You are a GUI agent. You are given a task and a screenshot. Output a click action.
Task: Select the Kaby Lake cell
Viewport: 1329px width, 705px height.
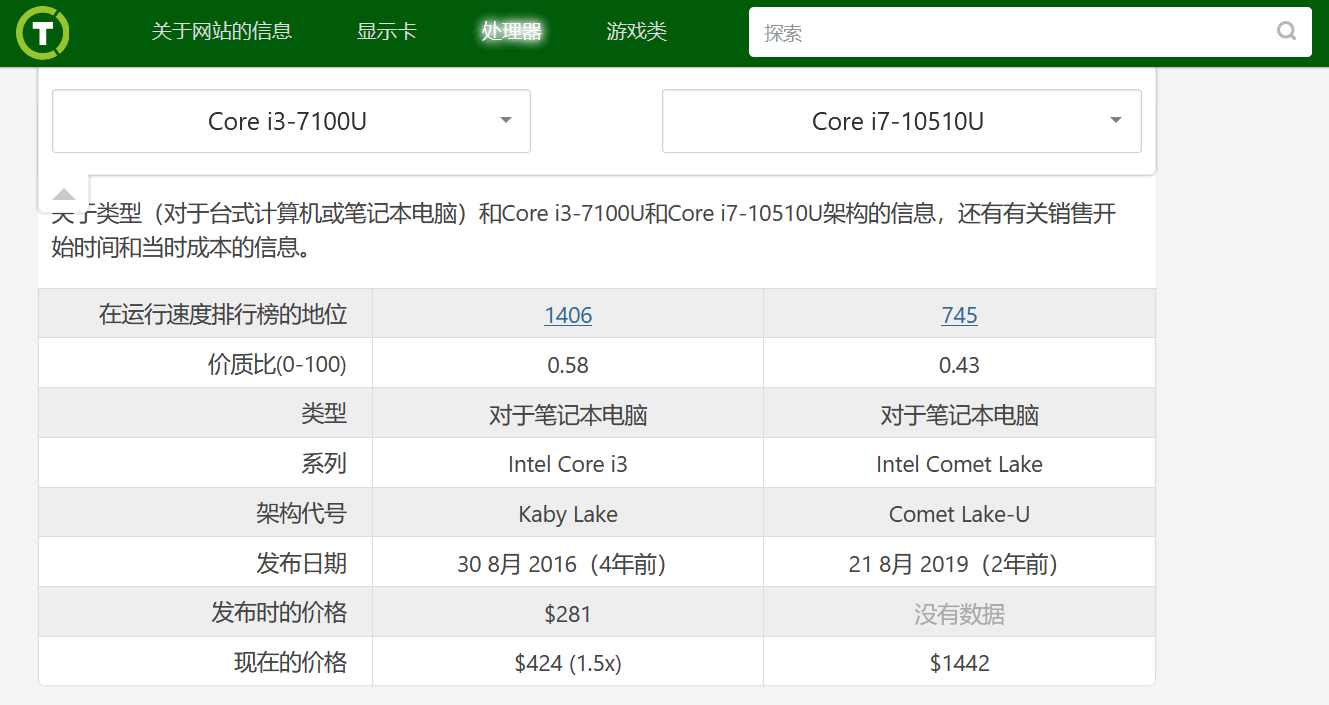(568, 514)
